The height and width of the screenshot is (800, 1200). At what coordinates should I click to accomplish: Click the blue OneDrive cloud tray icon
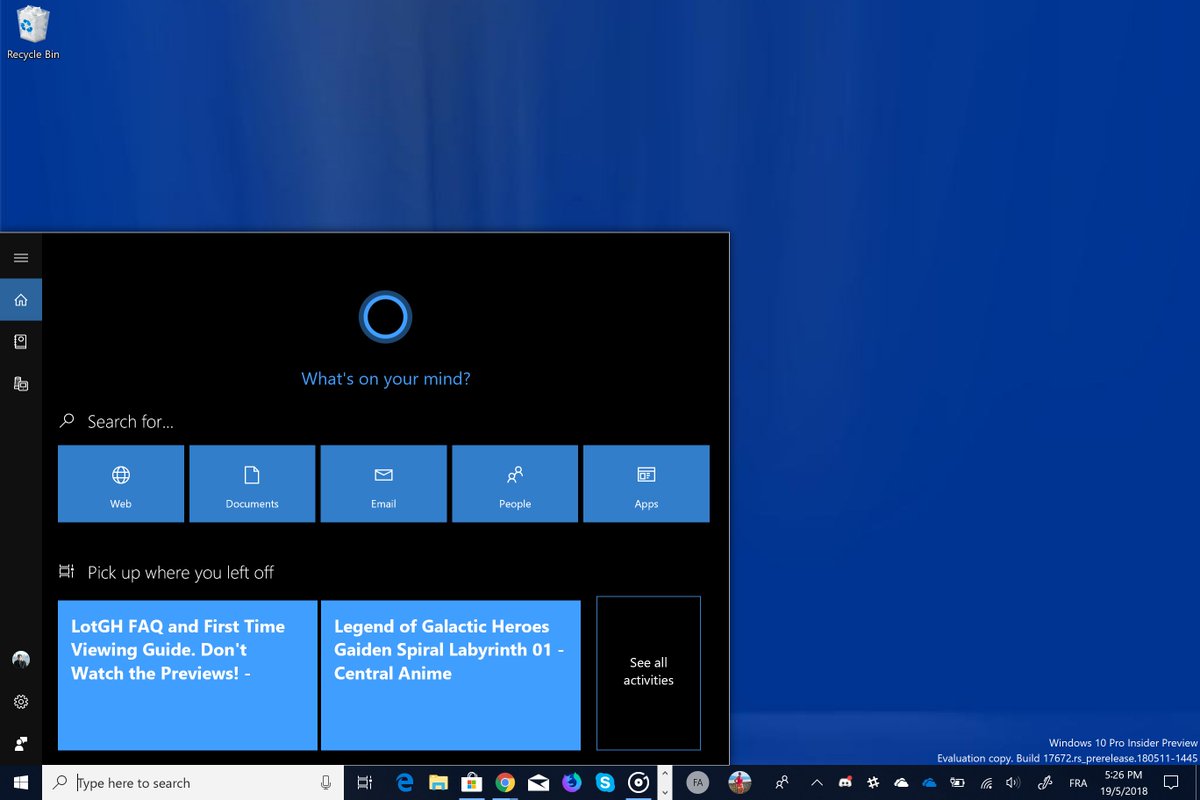coord(929,783)
